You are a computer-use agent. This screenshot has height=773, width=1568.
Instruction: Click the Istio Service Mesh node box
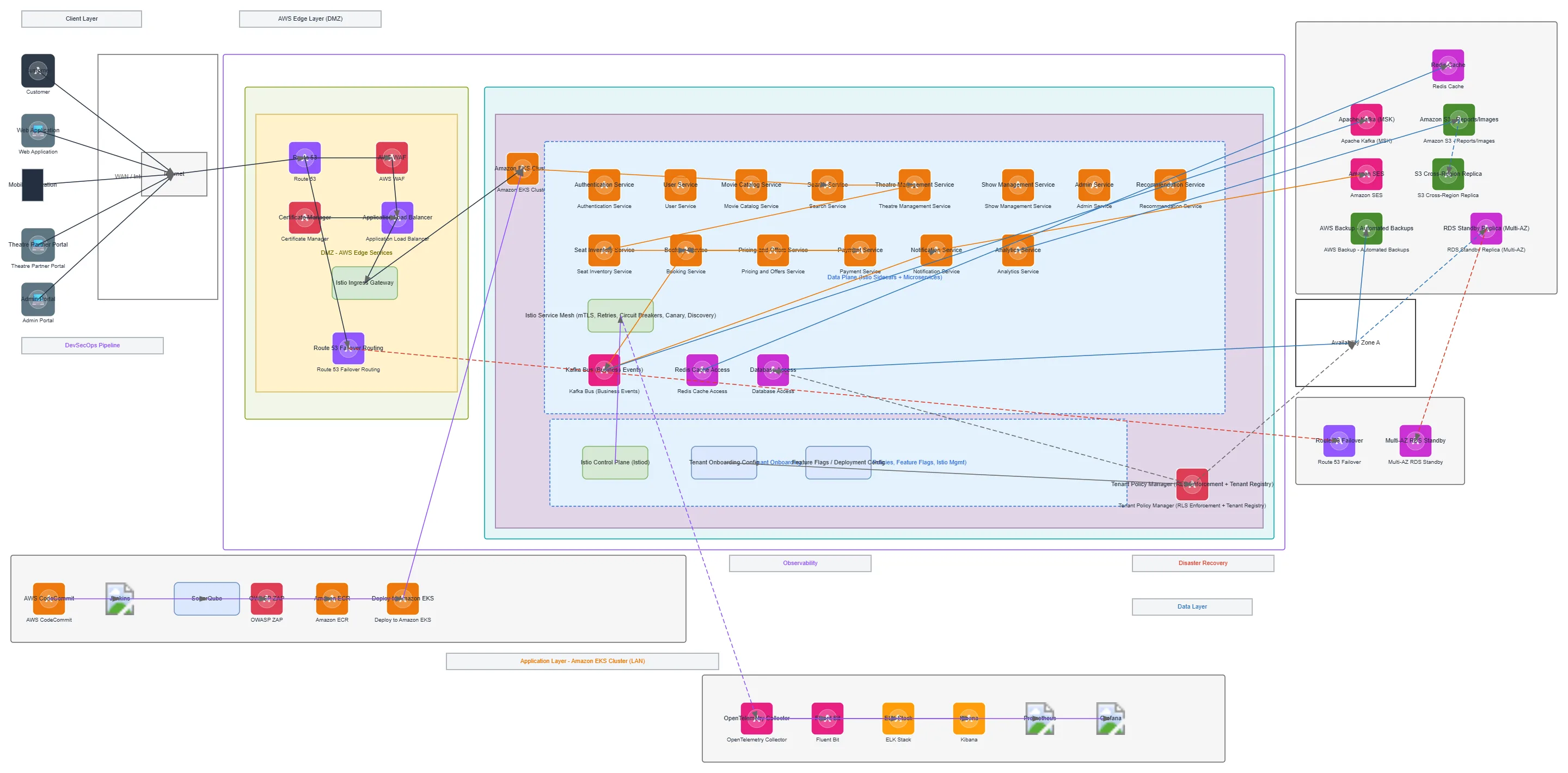click(620, 315)
